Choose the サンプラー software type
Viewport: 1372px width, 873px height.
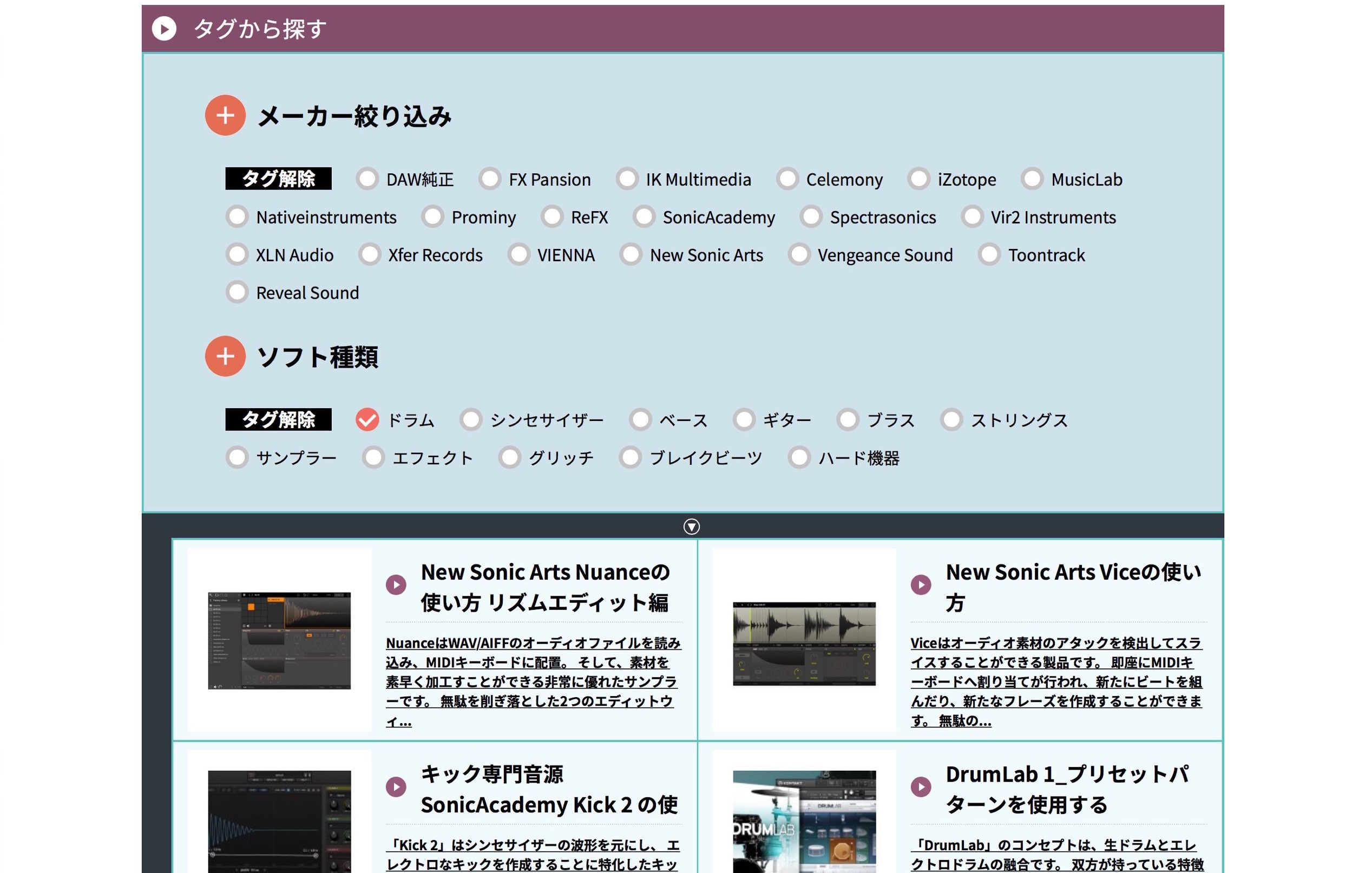[237, 457]
